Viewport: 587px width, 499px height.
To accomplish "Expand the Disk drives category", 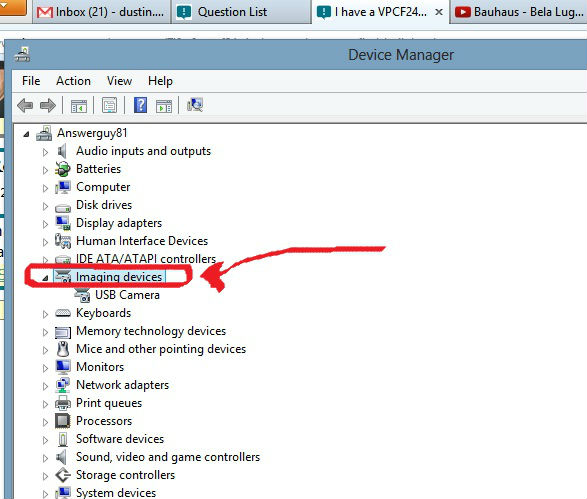I will pyautogui.click(x=45, y=206).
